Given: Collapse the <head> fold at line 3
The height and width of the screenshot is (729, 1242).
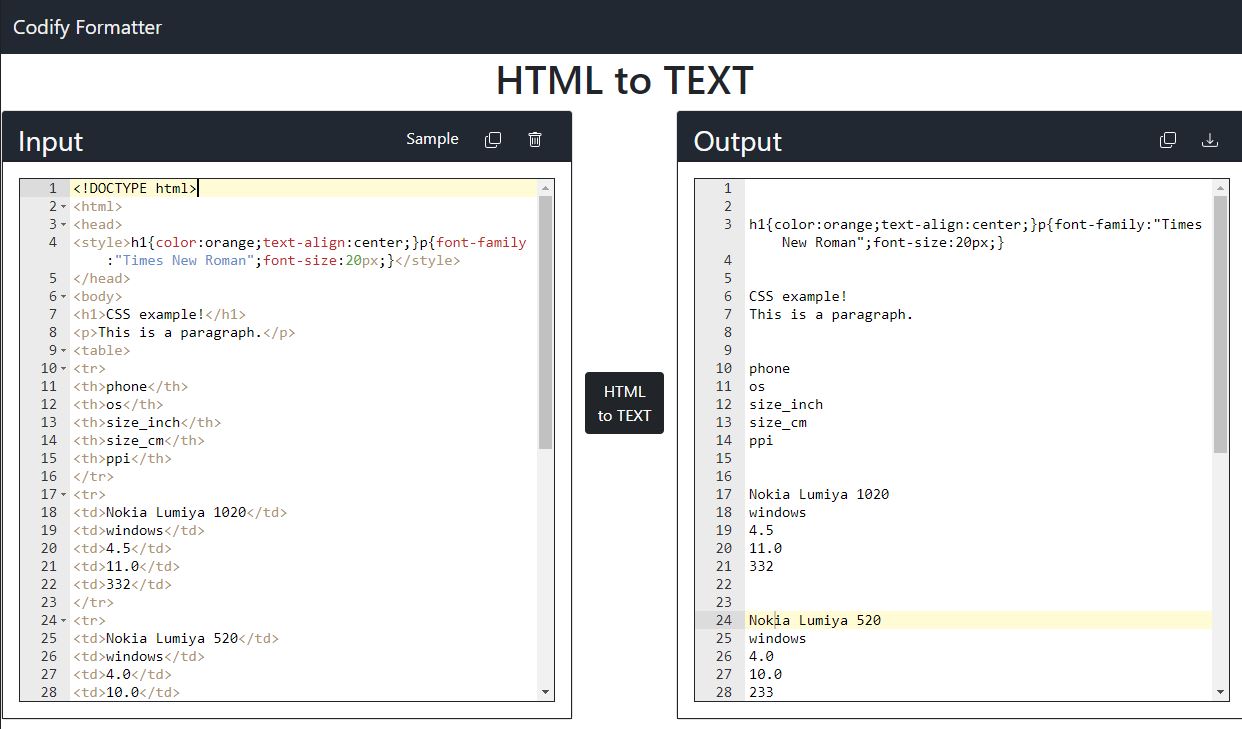Looking at the screenshot, I should pos(64,225).
